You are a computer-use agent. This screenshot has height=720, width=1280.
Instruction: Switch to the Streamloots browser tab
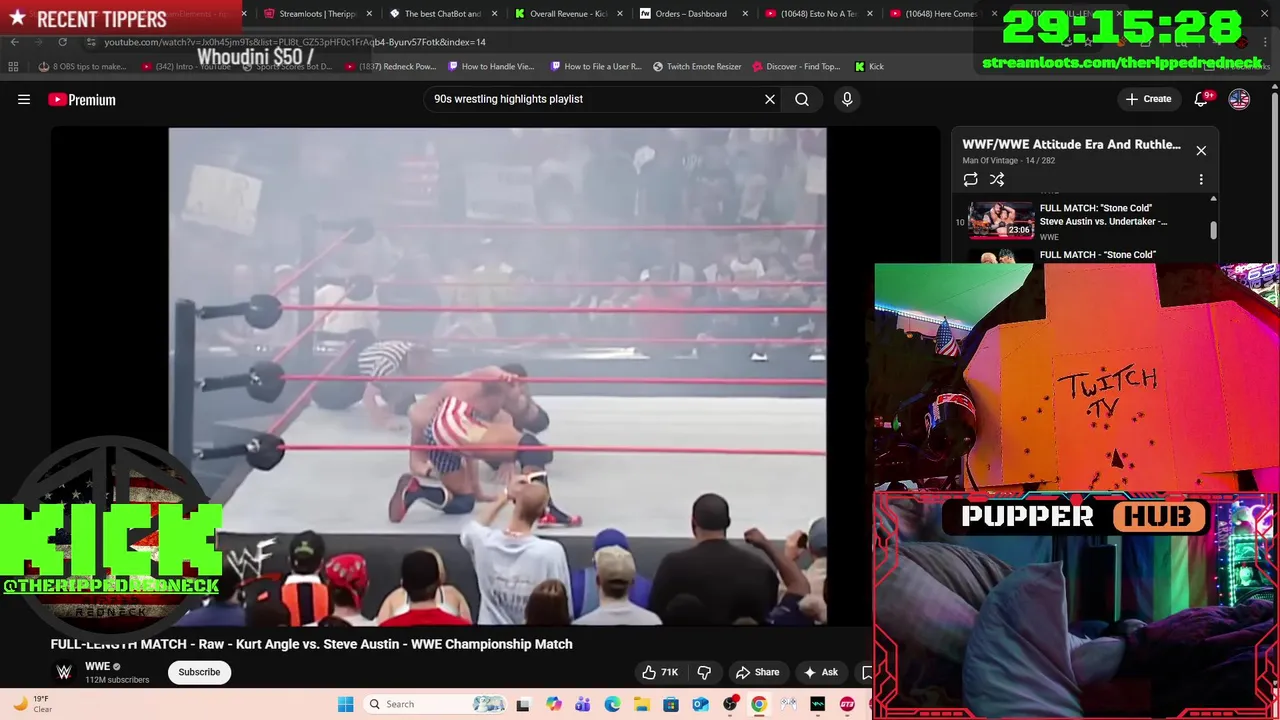318,14
